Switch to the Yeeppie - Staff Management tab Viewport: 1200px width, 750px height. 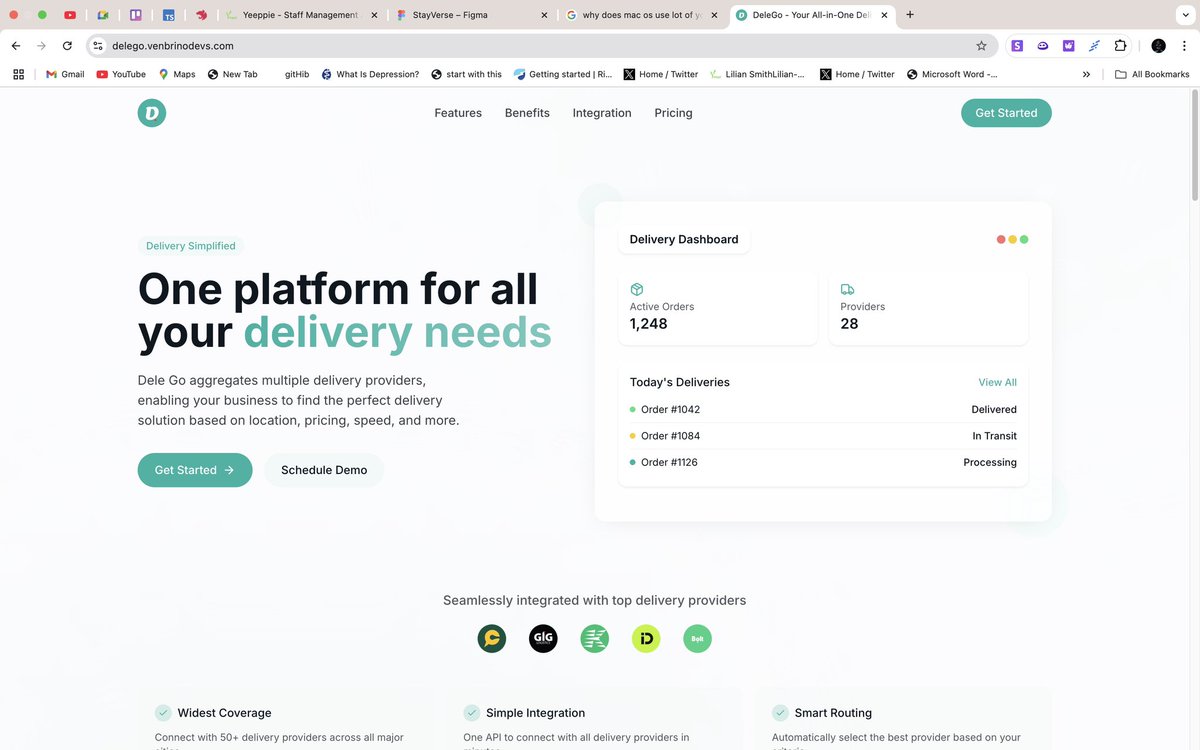(302, 15)
